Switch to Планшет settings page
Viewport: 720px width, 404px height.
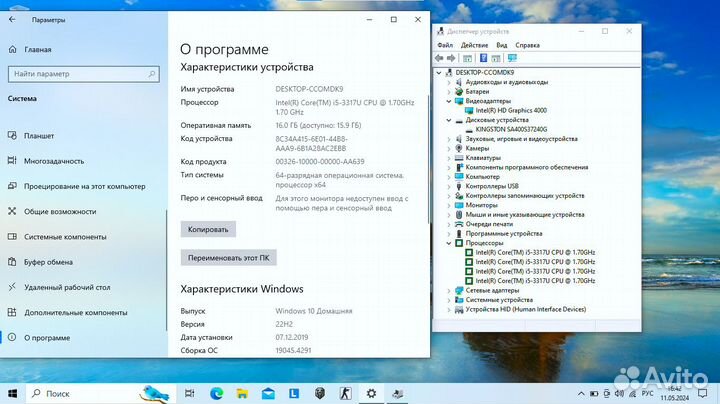coord(39,136)
